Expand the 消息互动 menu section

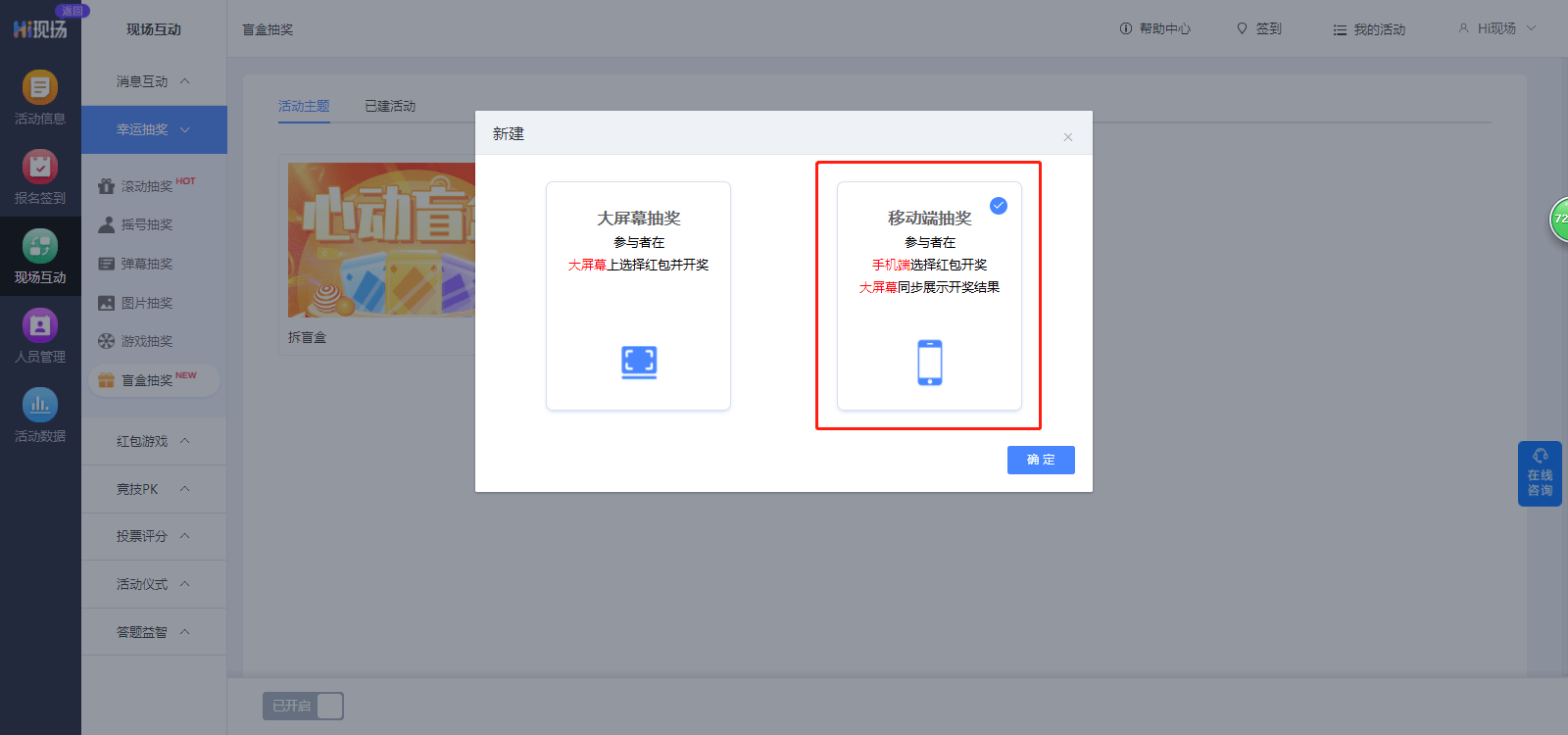click(x=154, y=81)
